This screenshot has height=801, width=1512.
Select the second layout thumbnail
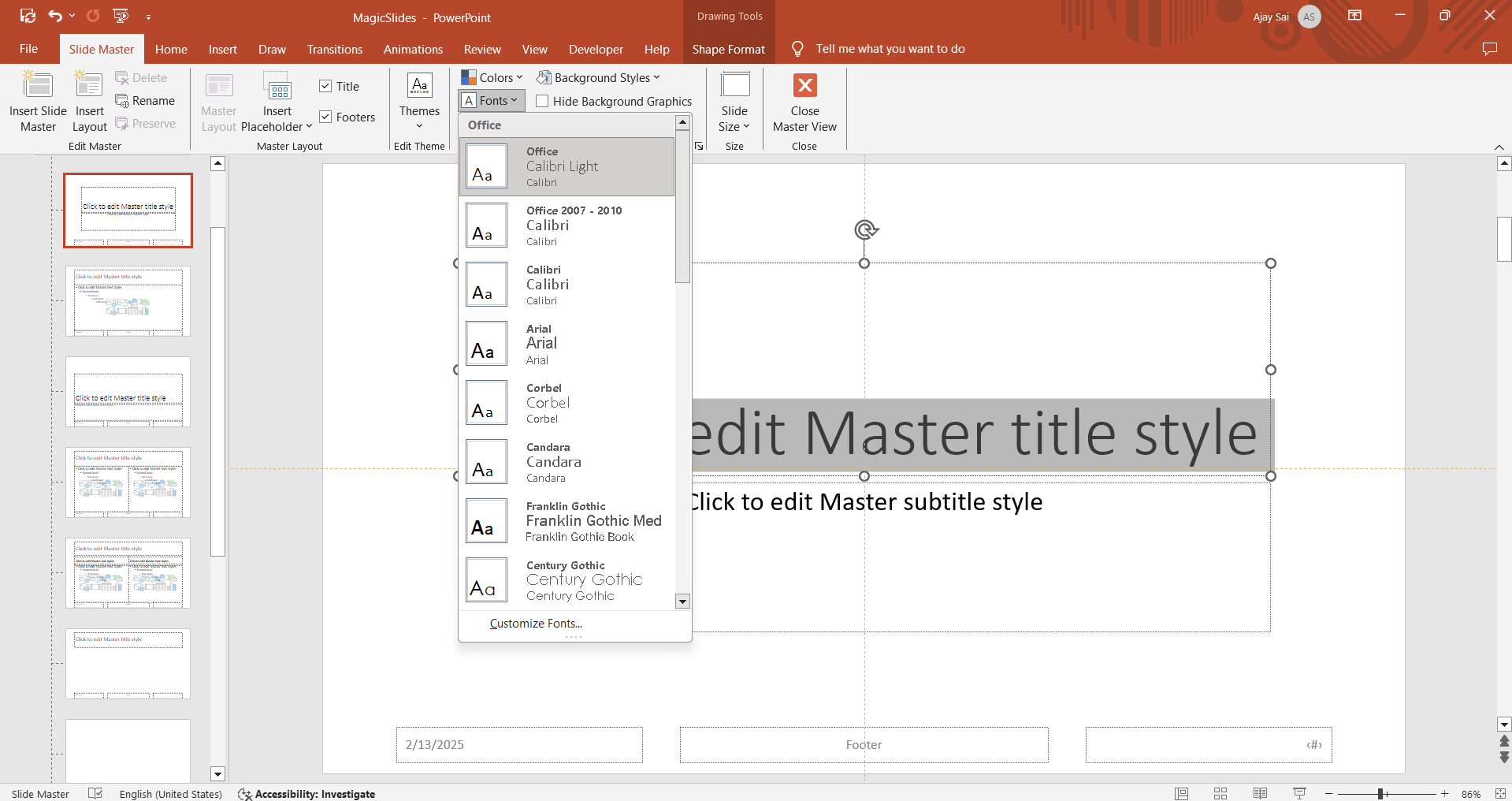(128, 301)
